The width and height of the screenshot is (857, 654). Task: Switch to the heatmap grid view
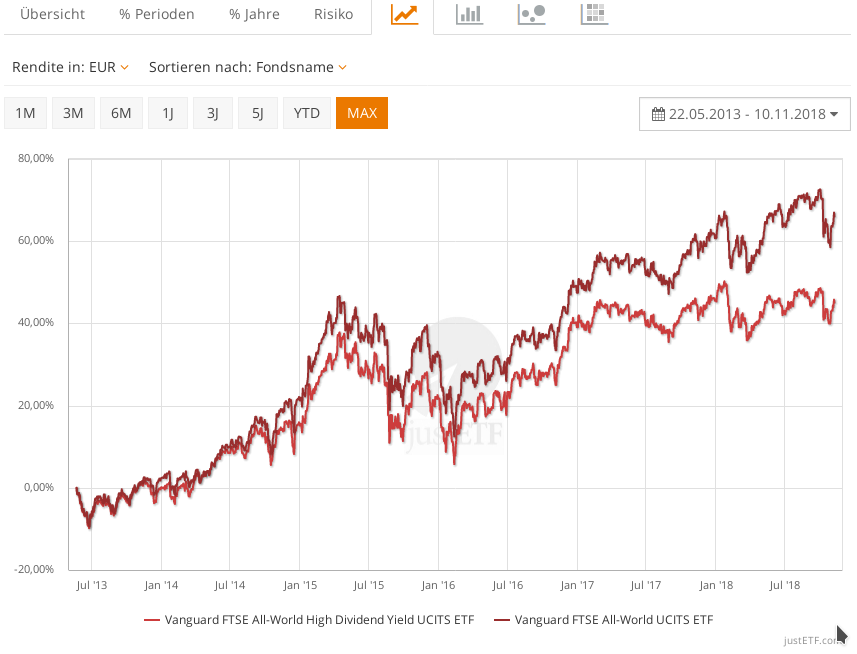[x=594, y=15]
